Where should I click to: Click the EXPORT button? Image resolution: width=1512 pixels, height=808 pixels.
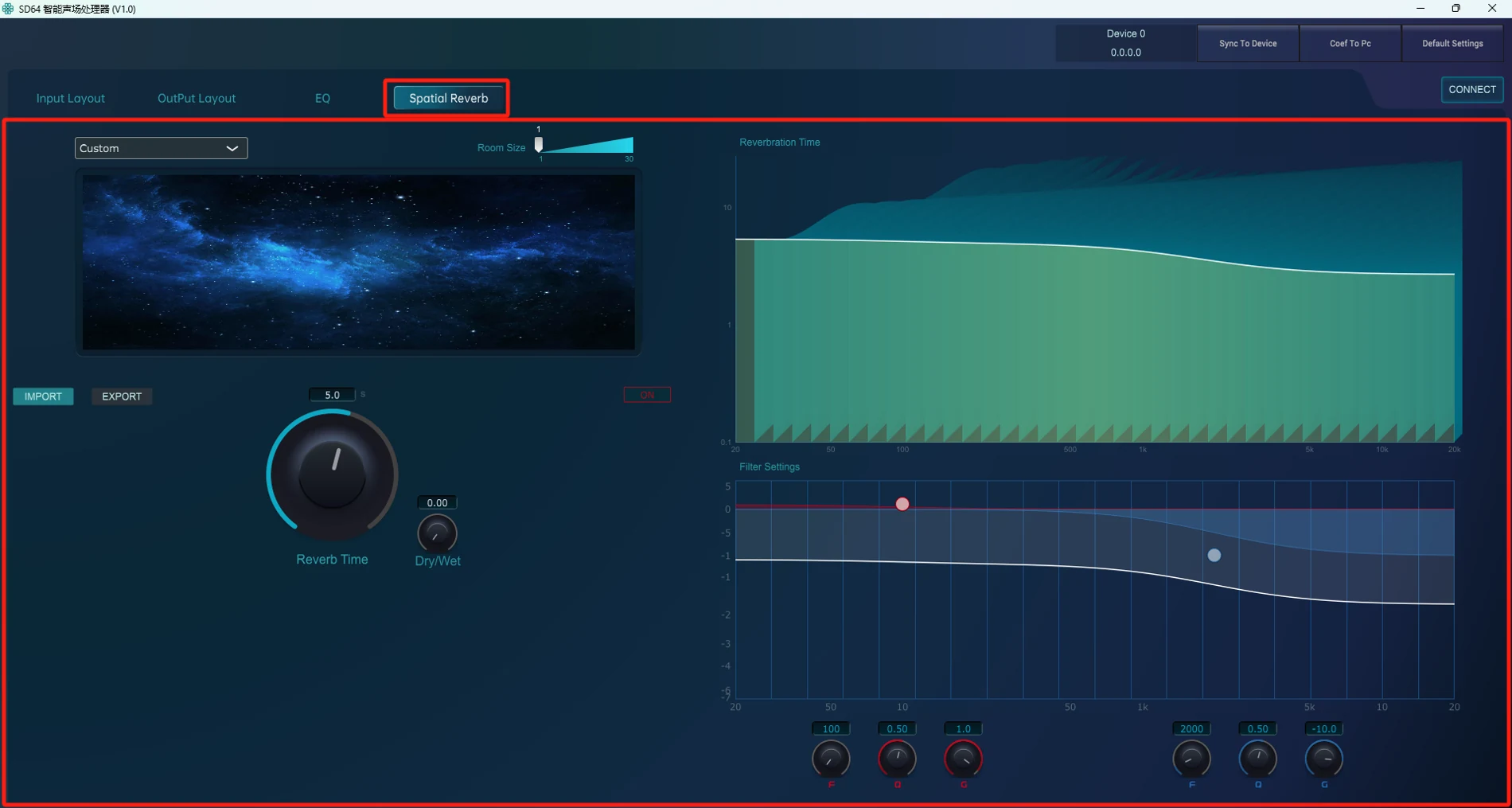coord(122,396)
